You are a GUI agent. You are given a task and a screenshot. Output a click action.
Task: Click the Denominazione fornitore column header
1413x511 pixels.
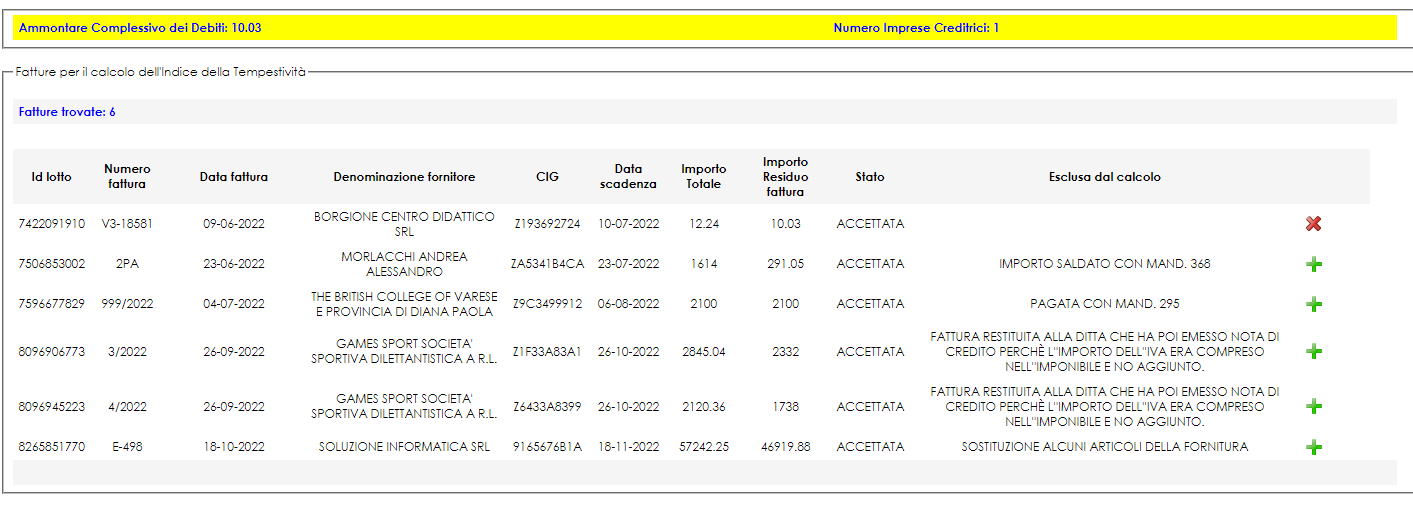pos(404,177)
